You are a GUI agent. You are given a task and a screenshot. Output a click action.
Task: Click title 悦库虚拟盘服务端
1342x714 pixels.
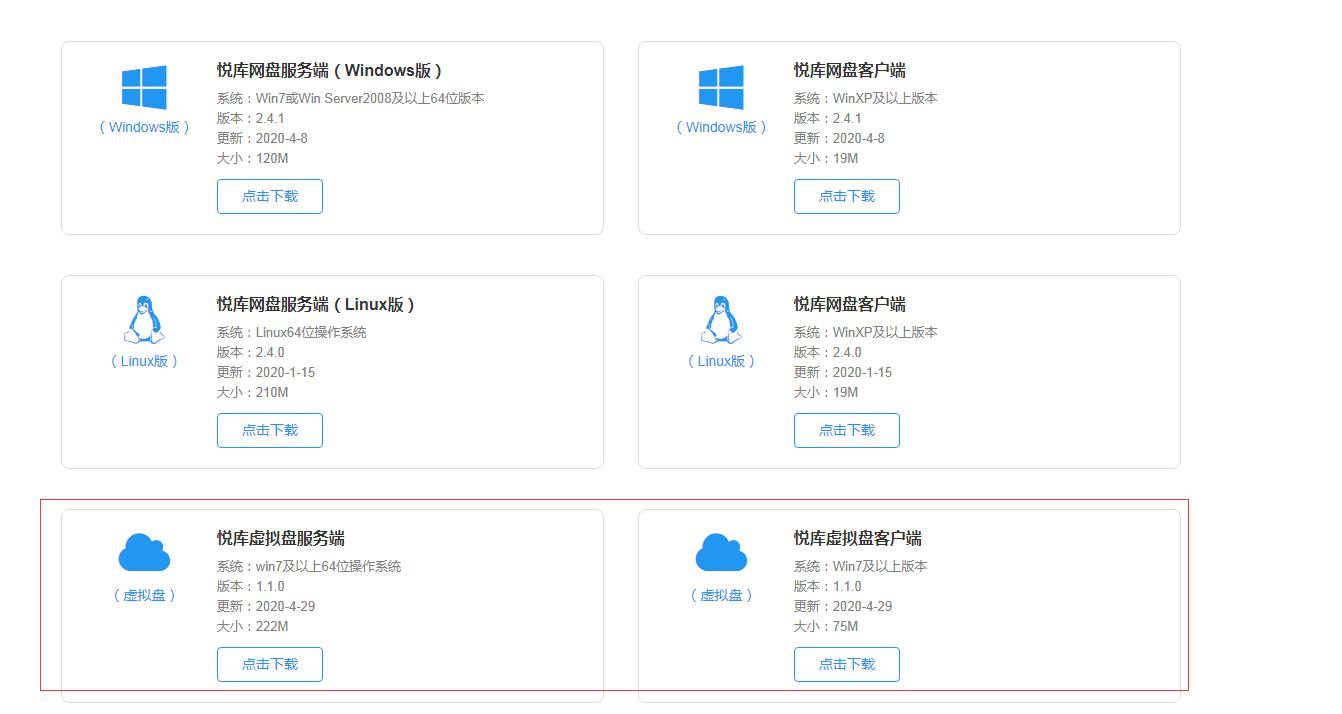point(281,538)
